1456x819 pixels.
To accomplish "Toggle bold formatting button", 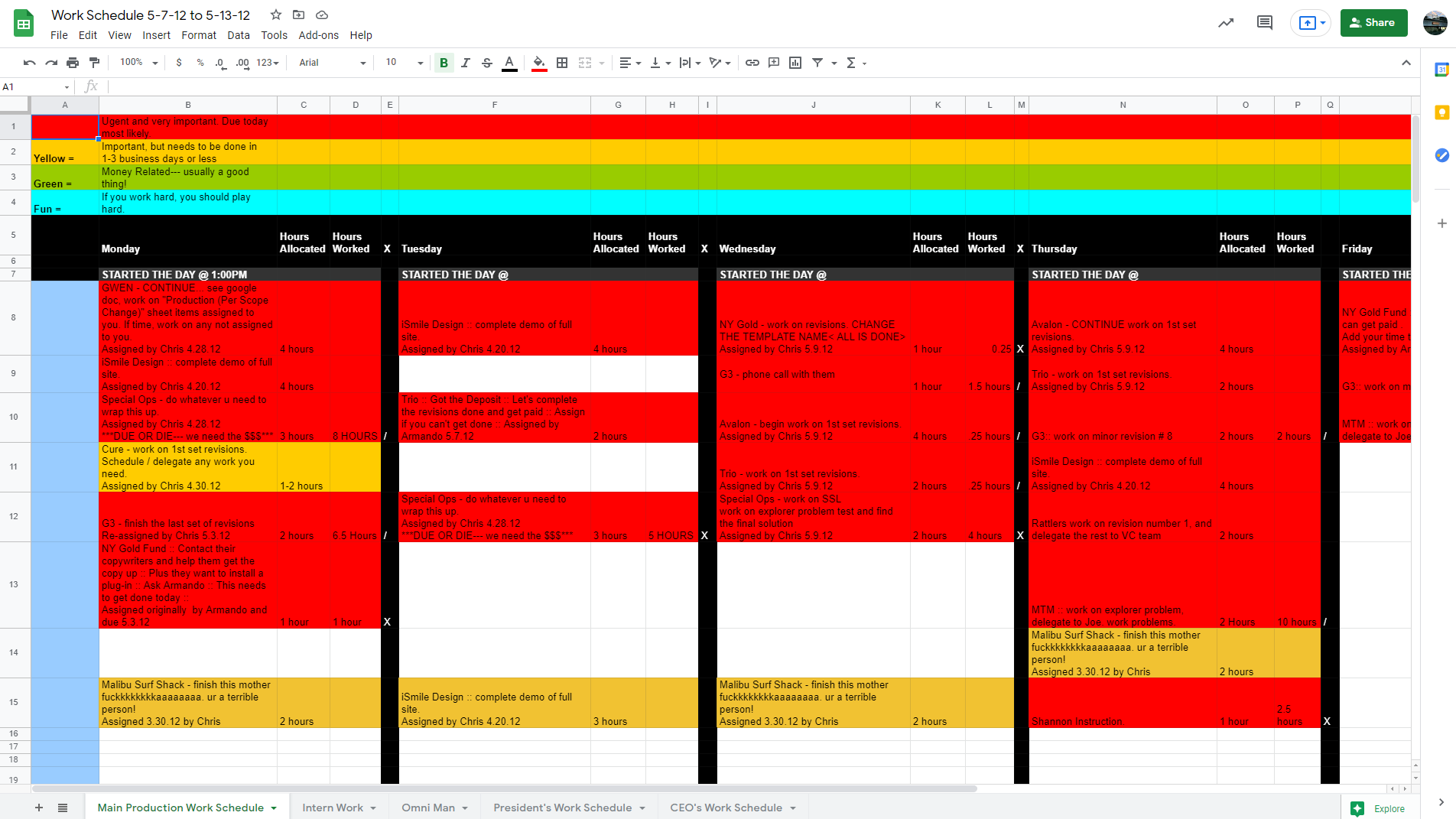I will tap(444, 63).
